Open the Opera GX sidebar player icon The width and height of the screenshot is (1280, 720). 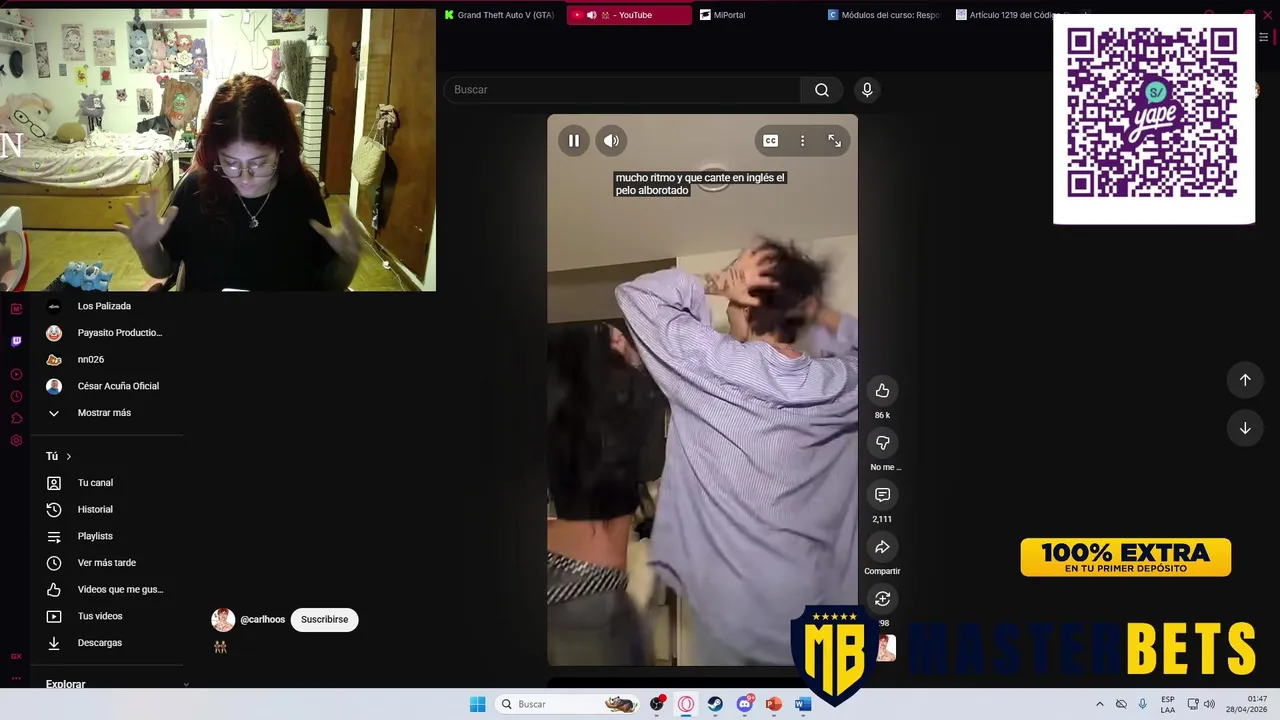16,375
